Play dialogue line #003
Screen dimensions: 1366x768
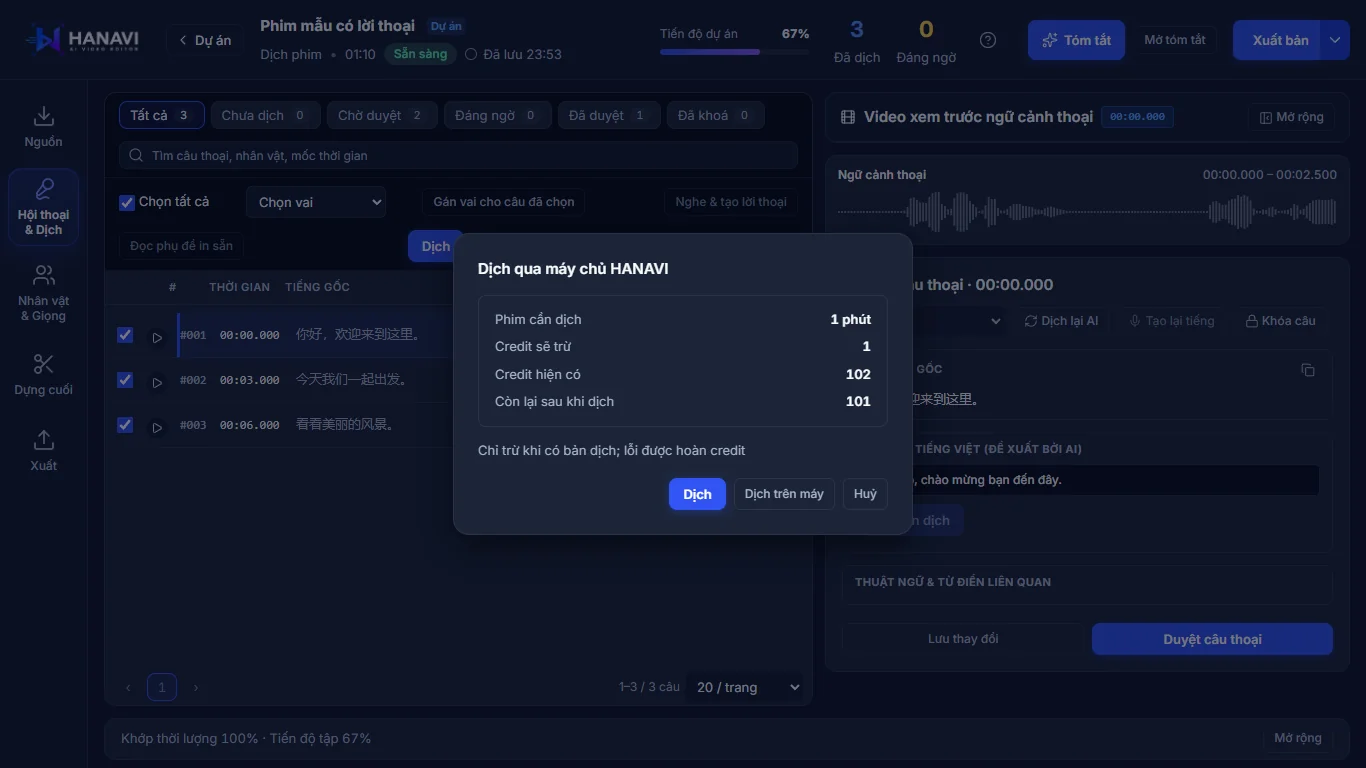coord(157,427)
